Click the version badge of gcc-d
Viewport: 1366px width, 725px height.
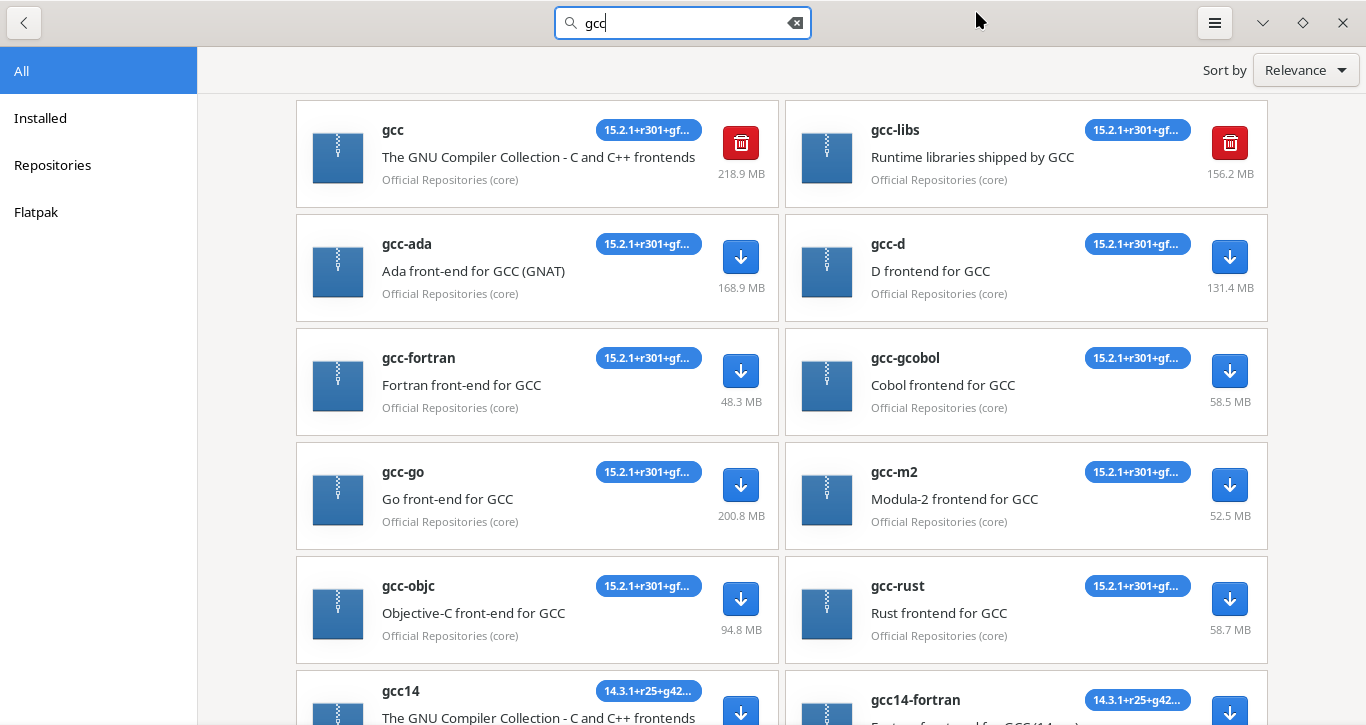click(1138, 244)
